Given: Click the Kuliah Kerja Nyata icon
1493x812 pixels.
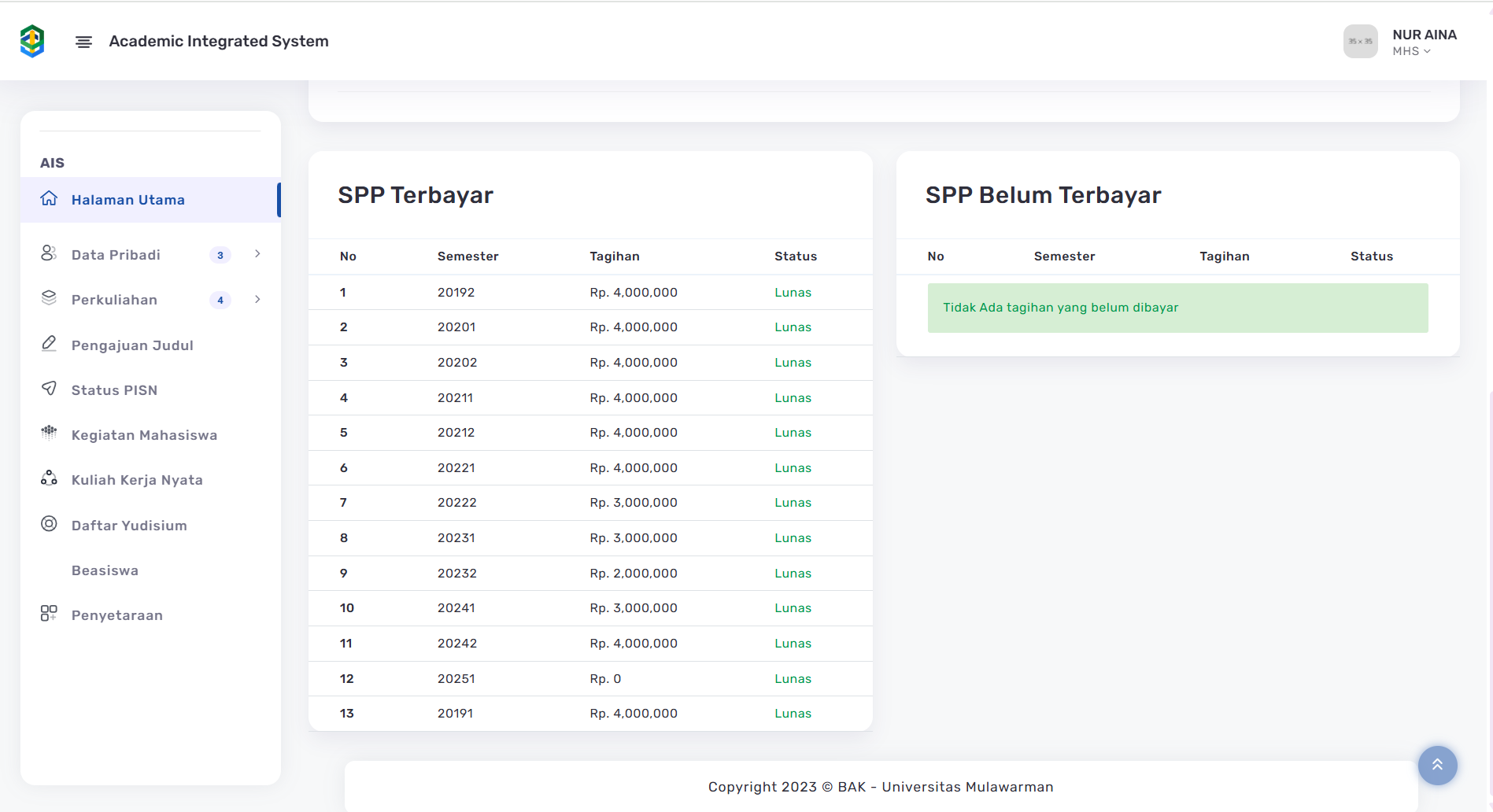Looking at the screenshot, I should [49, 478].
